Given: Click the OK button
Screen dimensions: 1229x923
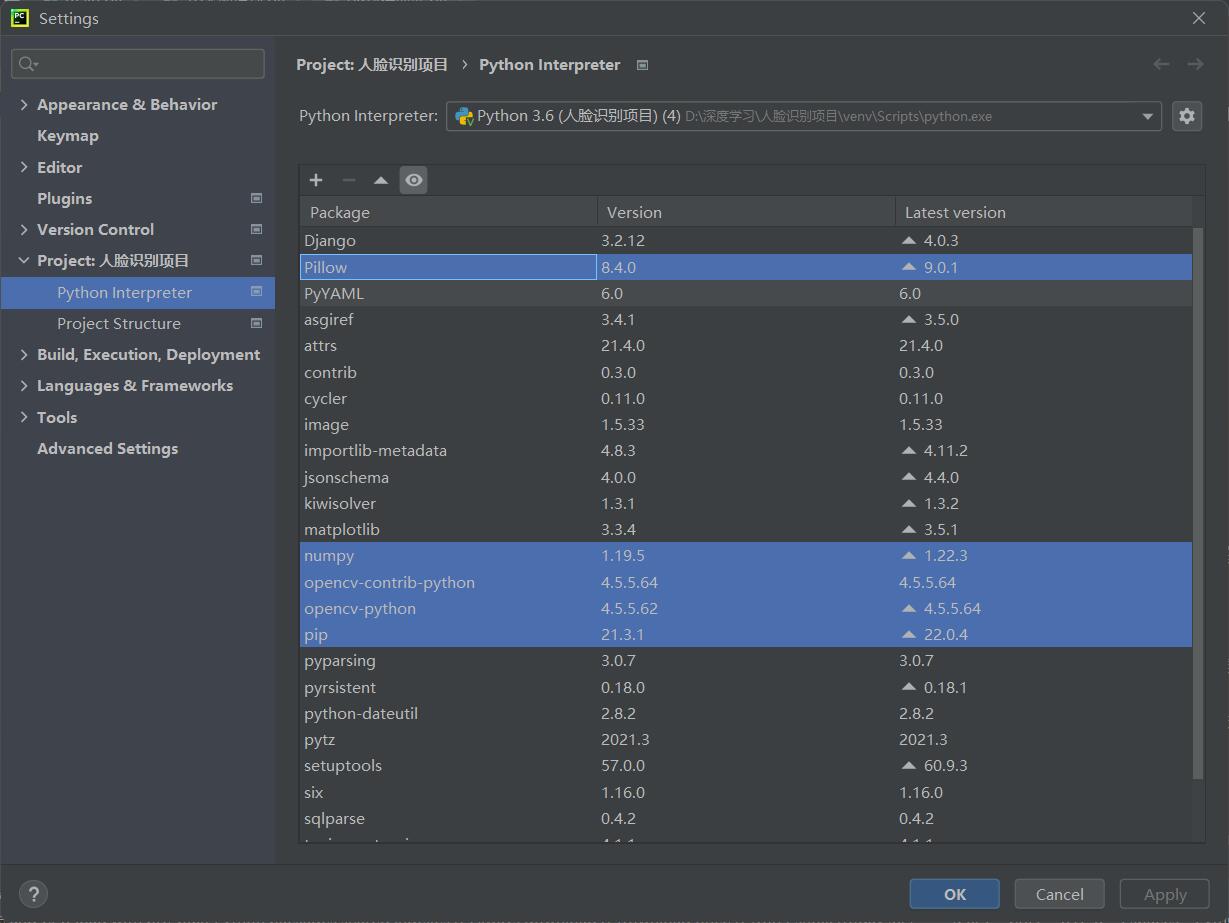Looking at the screenshot, I should pos(955,894).
